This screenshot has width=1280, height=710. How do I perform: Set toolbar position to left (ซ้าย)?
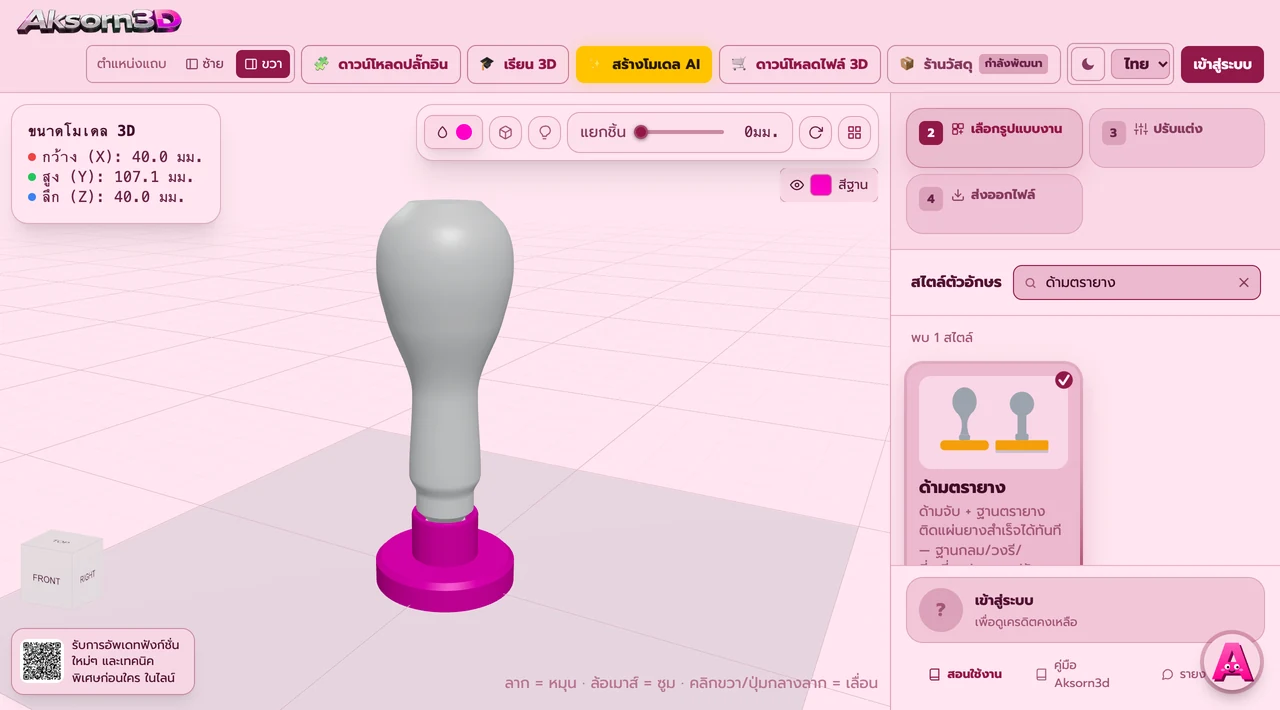[x=204, y=64]
